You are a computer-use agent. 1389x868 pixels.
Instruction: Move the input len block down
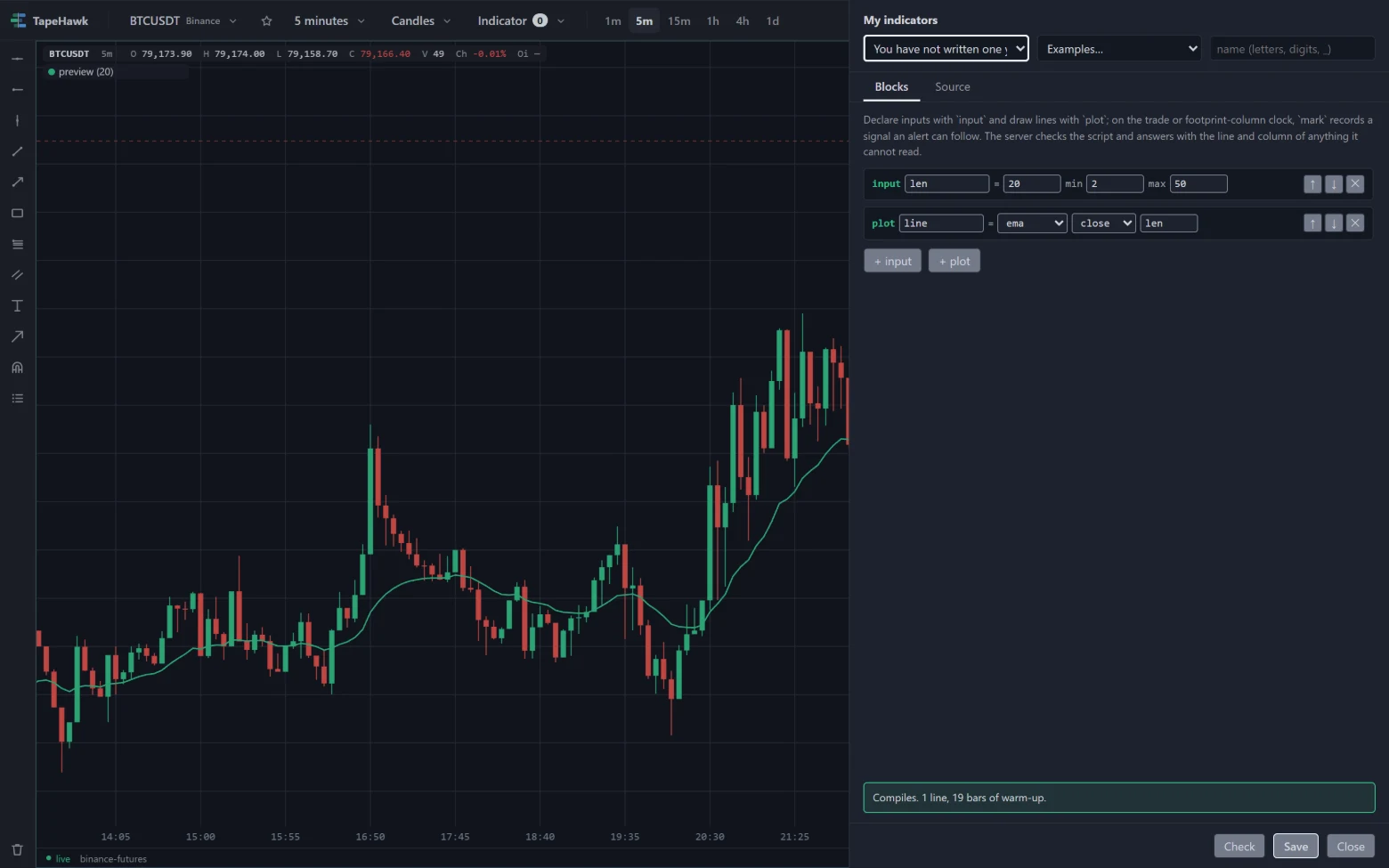click(1334, 184)
